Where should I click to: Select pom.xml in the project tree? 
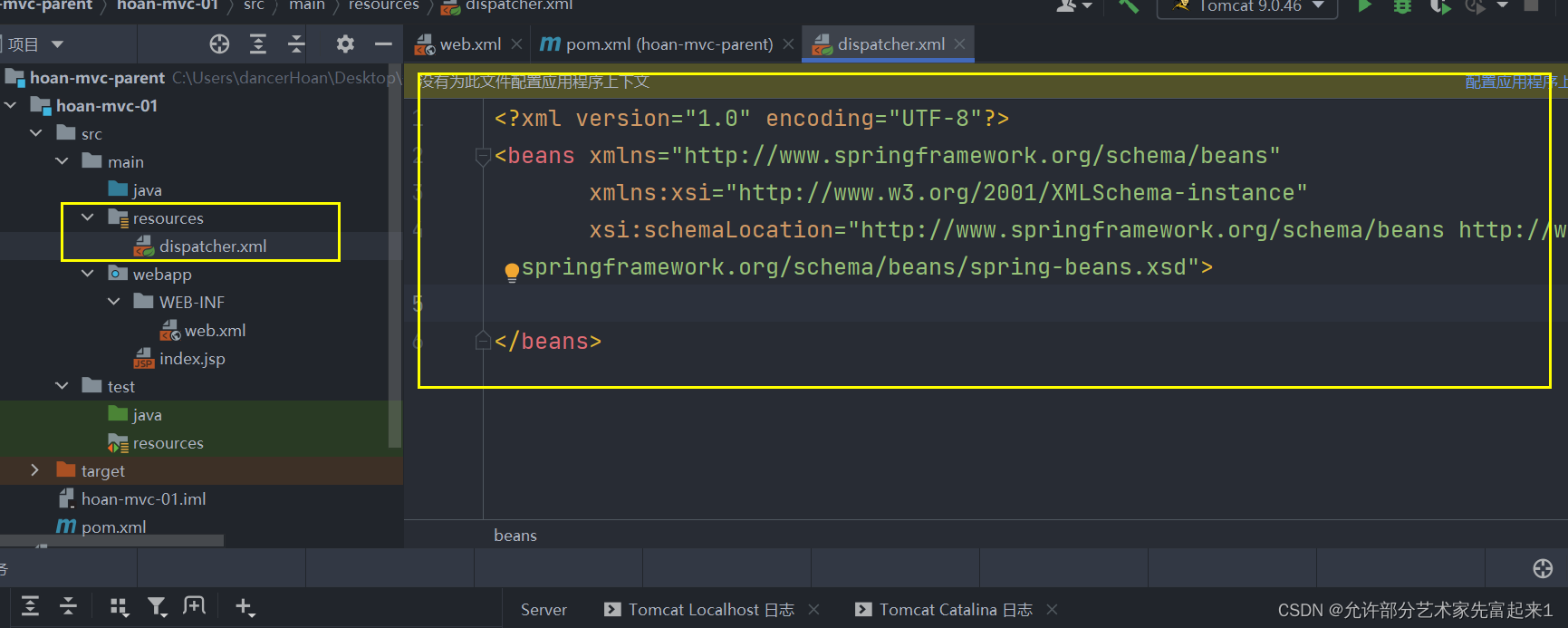(x=113, y=527)
